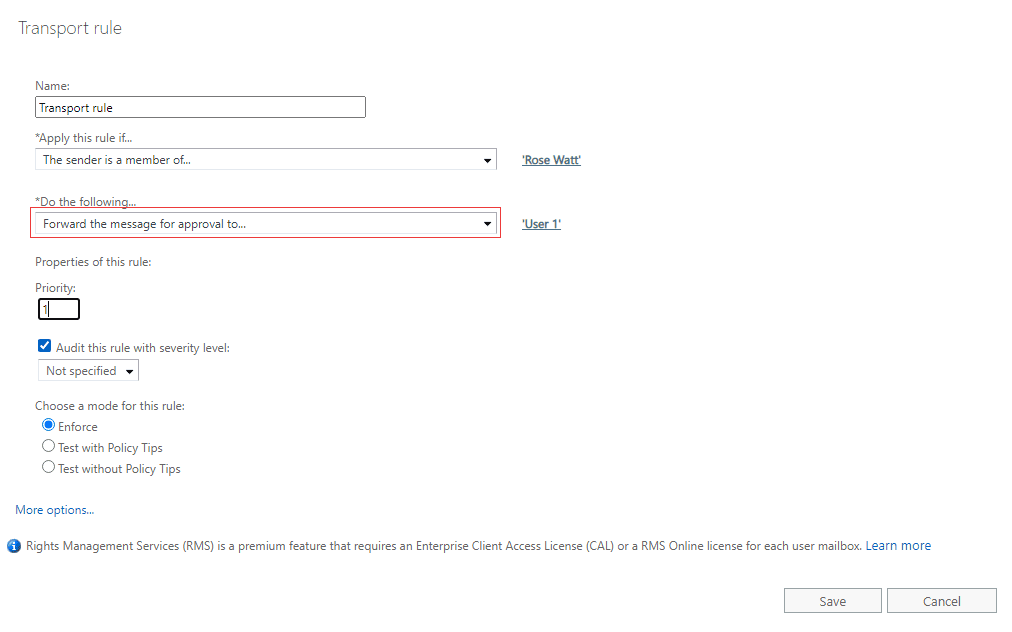Select 'Test without Policy Tips' option
The width and height of the screenshot is (1012, 632).
point(48,468)
